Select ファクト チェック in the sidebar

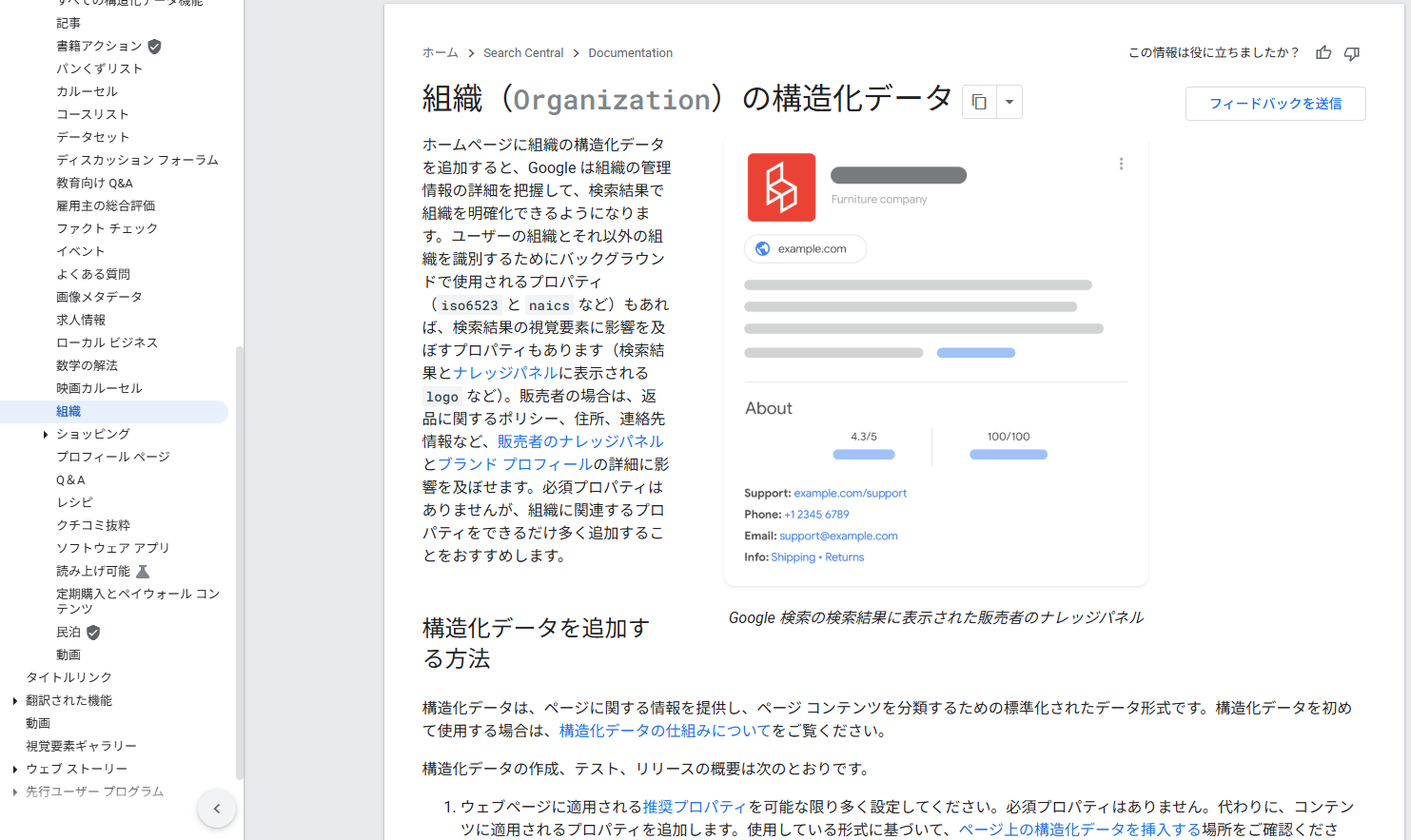[x=108, y=228]
